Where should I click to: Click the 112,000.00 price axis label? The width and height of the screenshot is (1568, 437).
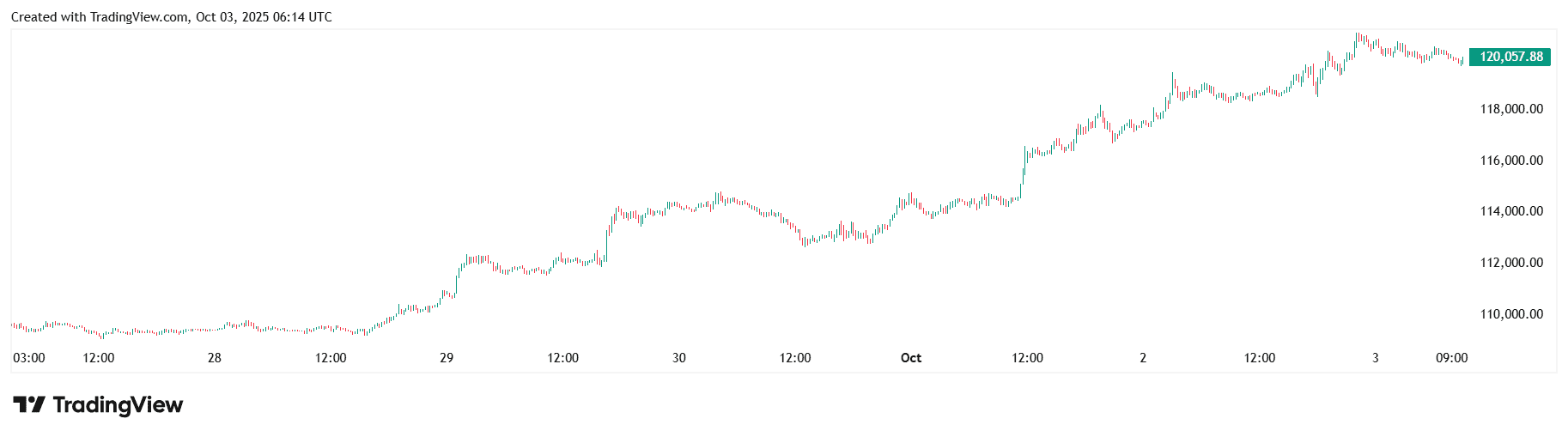click(1510, 263)
